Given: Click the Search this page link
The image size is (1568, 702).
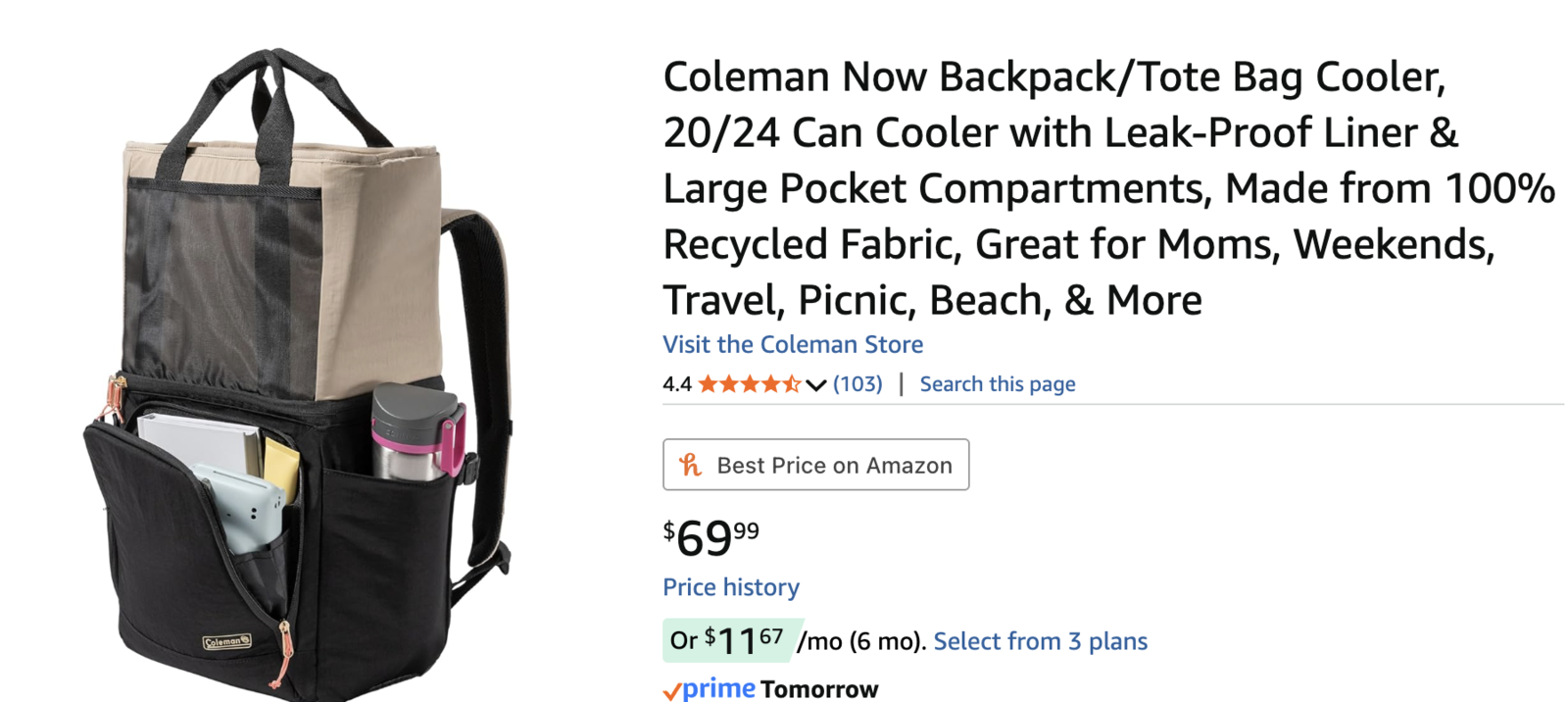Looking at the screenshot, I should pos(997,384).
